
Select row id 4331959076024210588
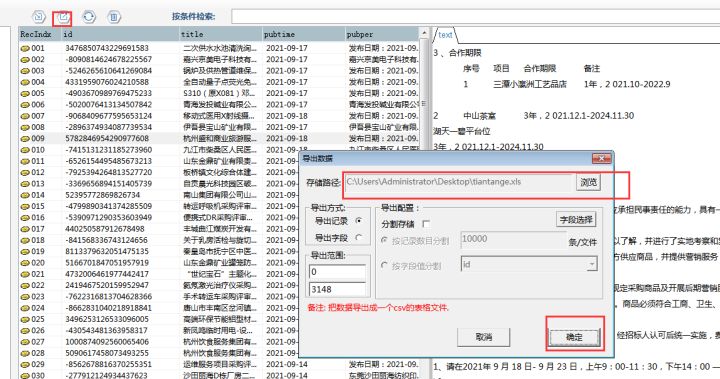point(107,82)
